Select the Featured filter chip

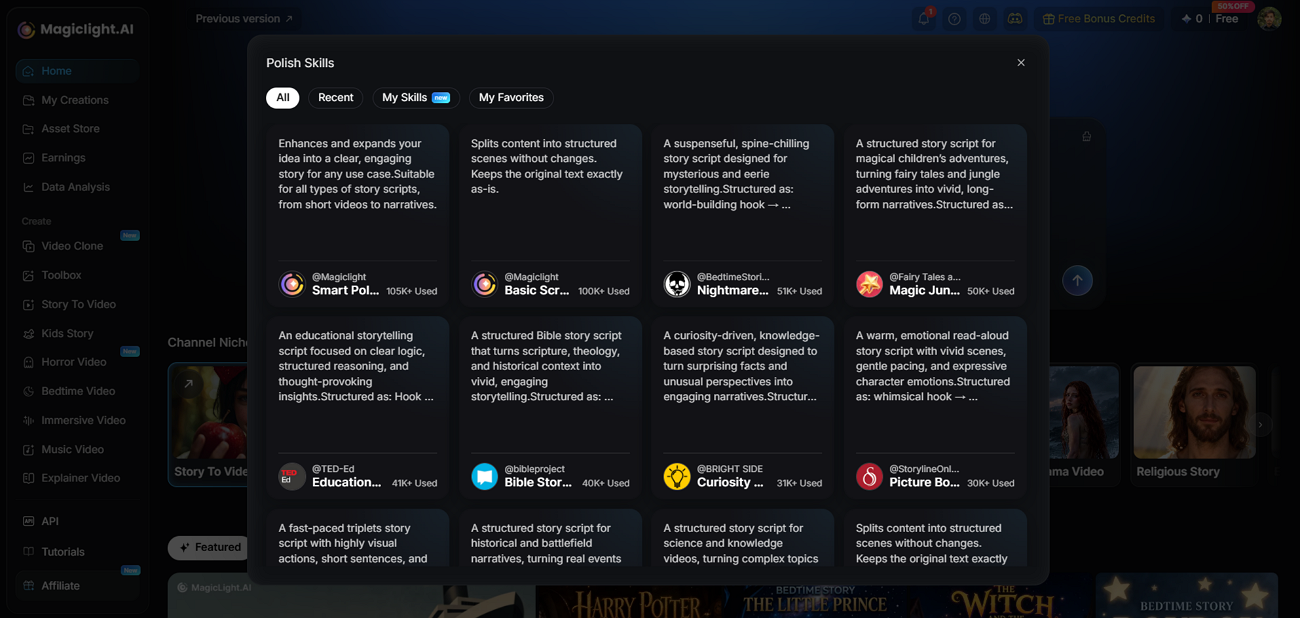tap(210, 547)
